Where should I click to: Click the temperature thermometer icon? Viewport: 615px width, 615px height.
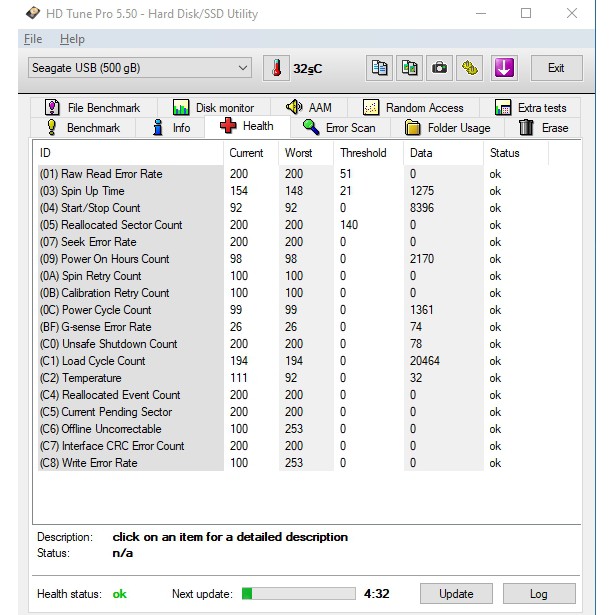point(275,68)
